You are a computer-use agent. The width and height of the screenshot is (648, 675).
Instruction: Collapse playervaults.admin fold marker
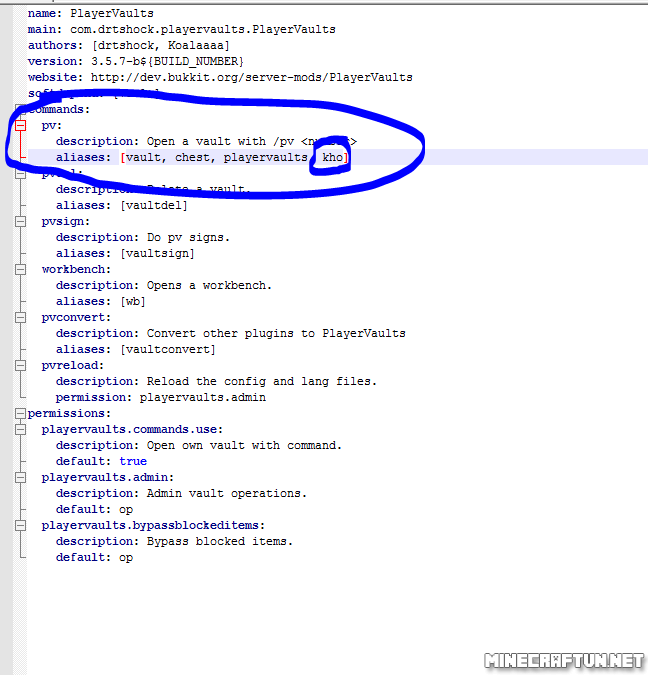pyautogui.click(x=20, y=477)
